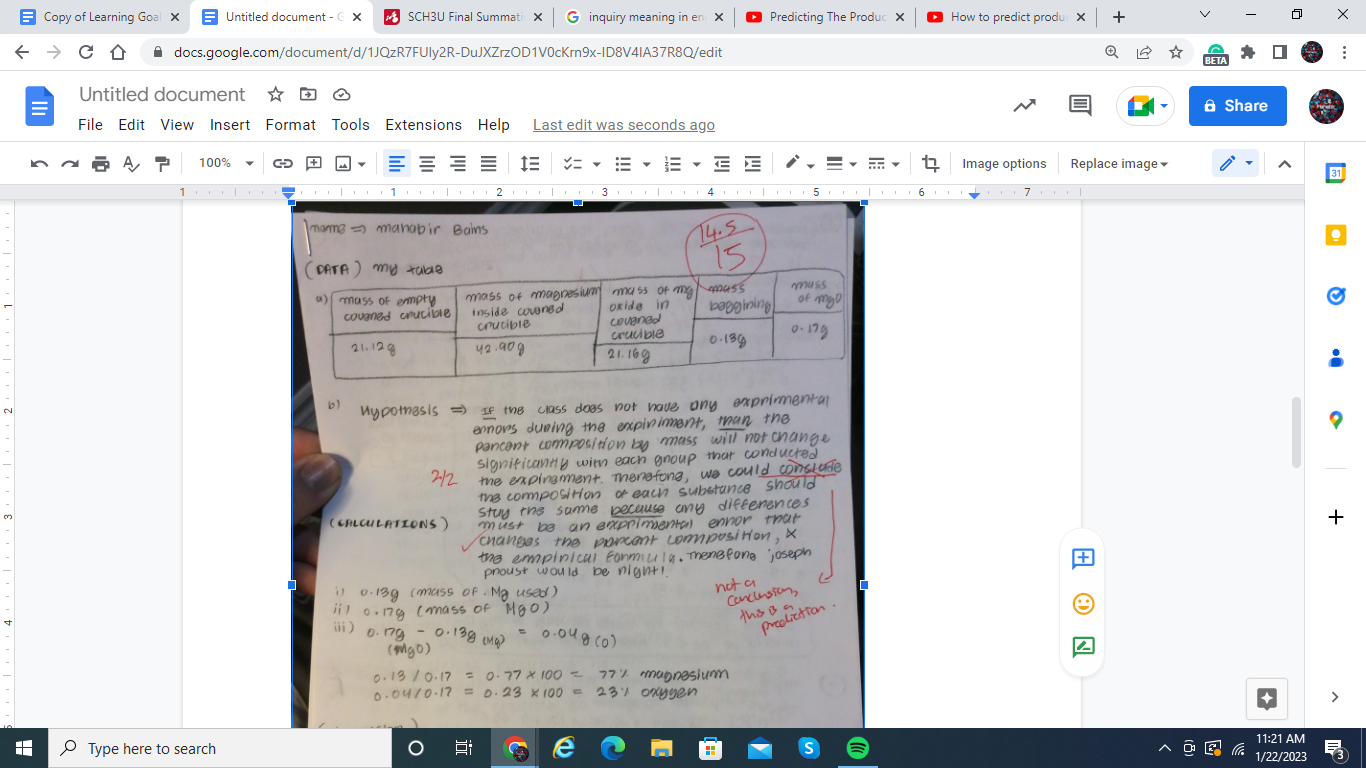The width and height of the screenshot is (1366, 768).
Task: Switch to SCH3U Final Summative tab
Action: pyautogui.click(x=465, y=17)
